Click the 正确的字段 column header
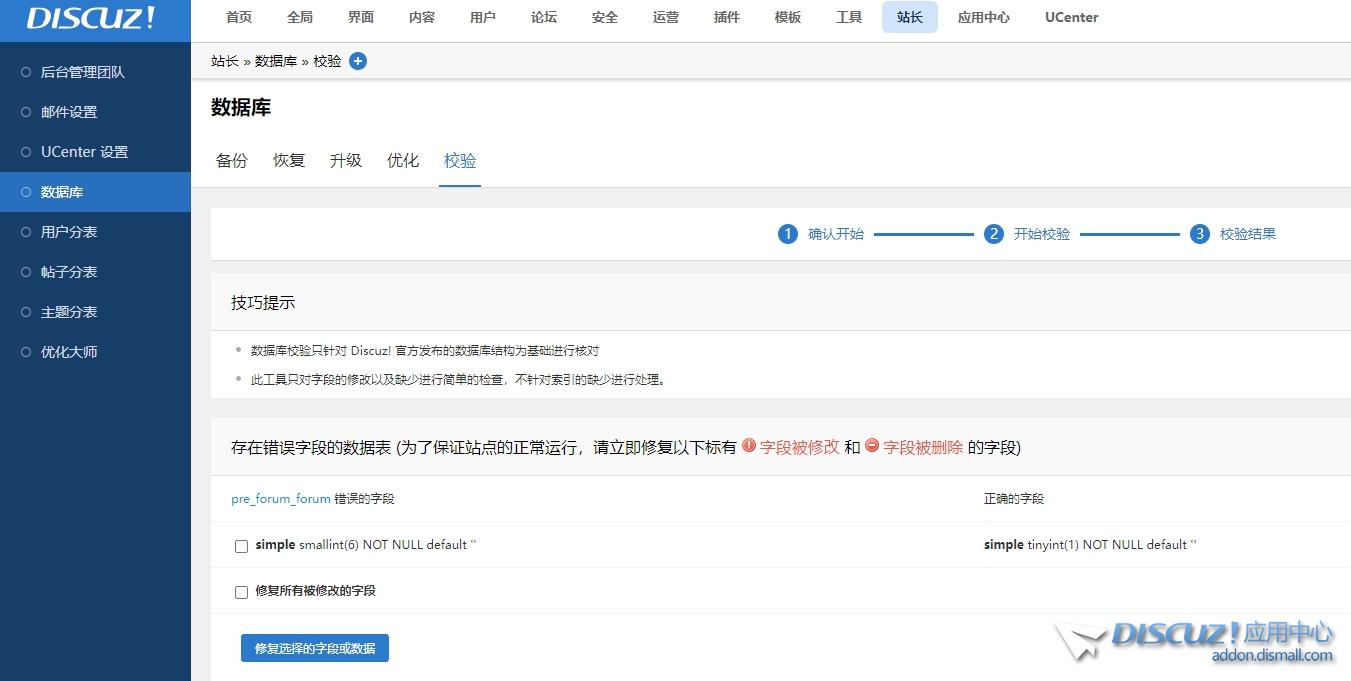This screenshot has height=681, width=1351. [x=1014, y=498]
